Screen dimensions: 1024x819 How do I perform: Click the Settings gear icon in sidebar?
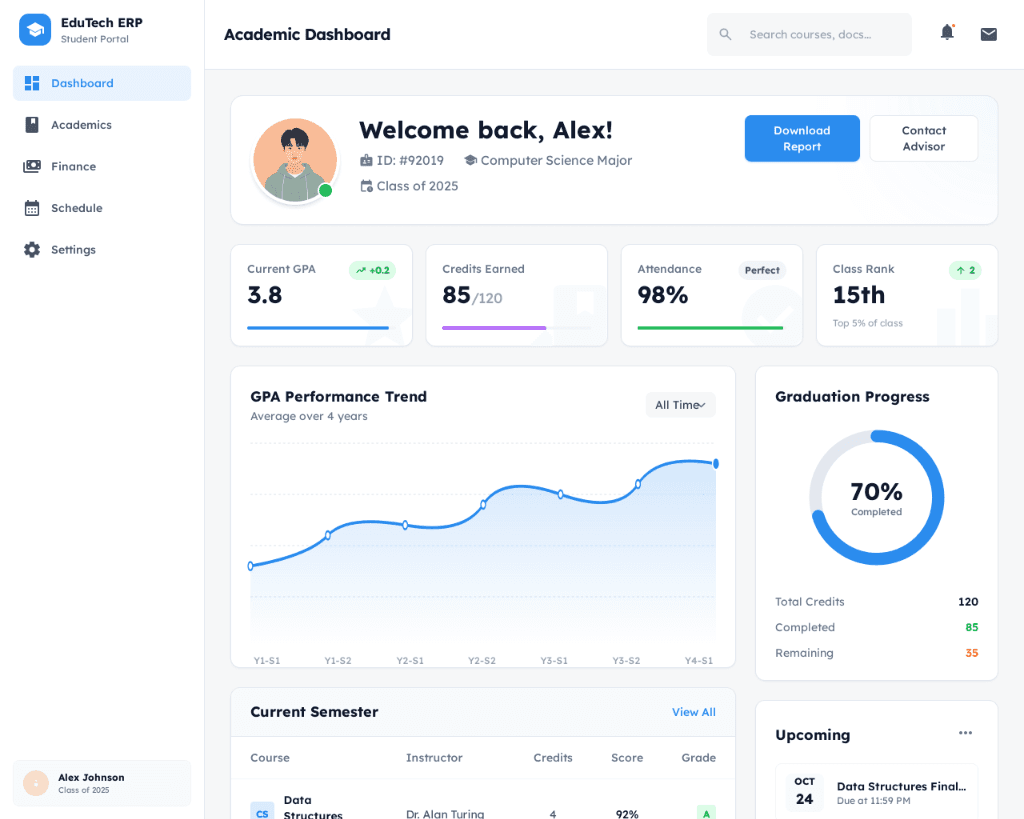[x=32, y=250]
